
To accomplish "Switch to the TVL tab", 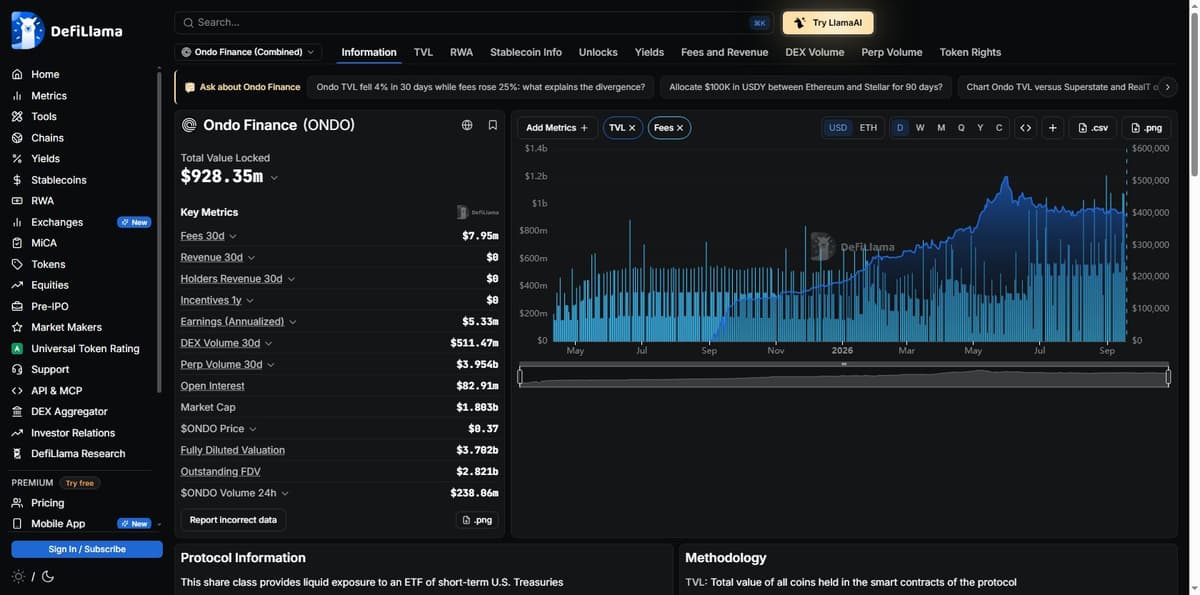I will pyautogui.click(x=423, y=52).
